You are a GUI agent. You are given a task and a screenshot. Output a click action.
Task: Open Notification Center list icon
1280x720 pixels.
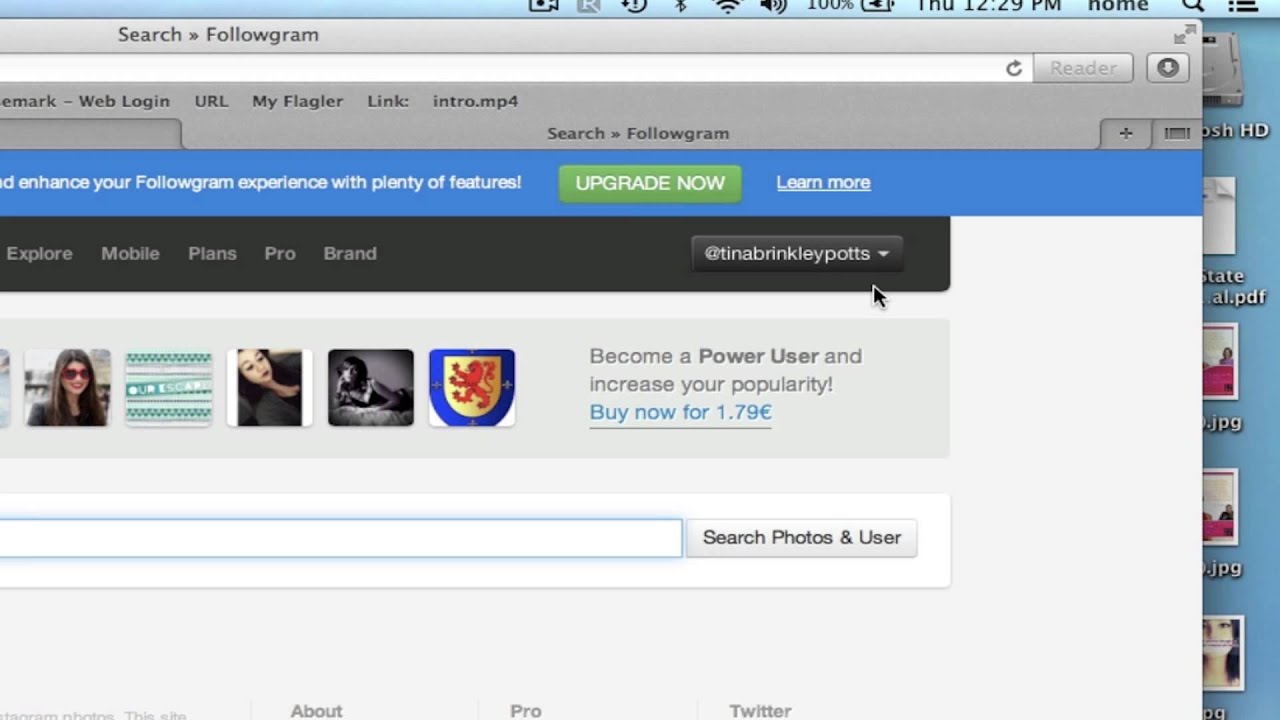pyautogui.click(x=1242, y=6)
